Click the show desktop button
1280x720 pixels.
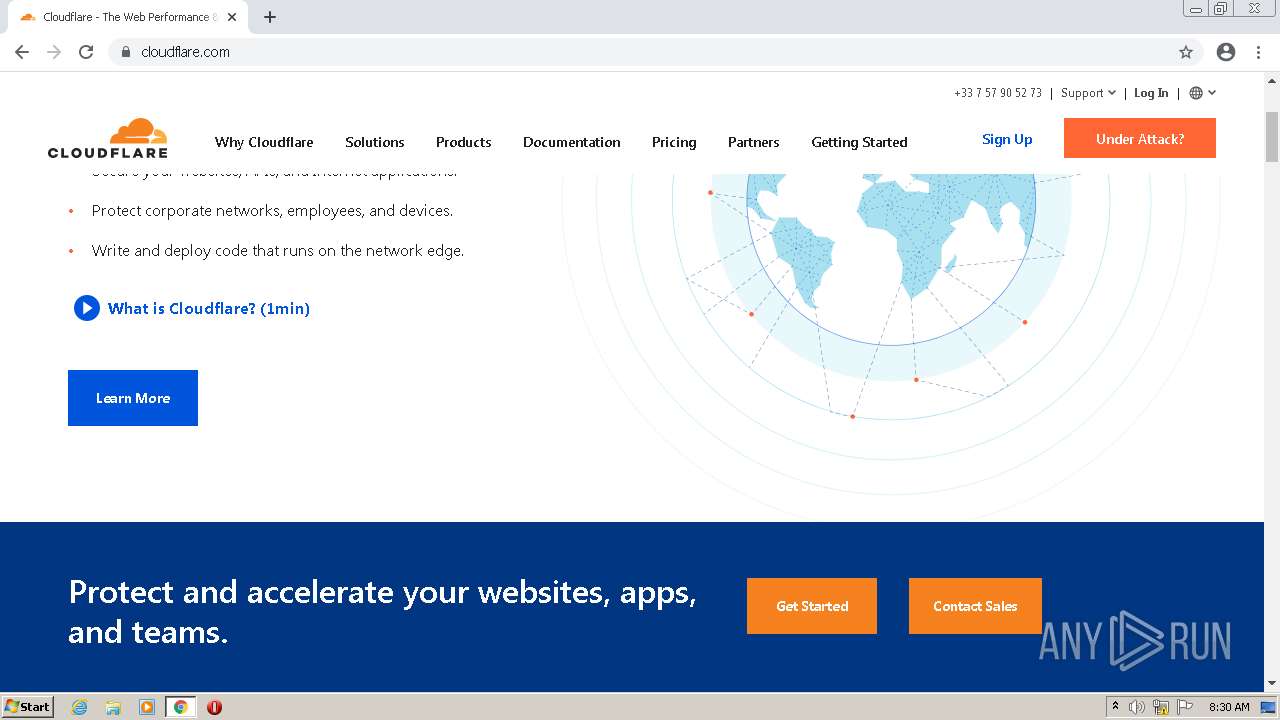1269,707
